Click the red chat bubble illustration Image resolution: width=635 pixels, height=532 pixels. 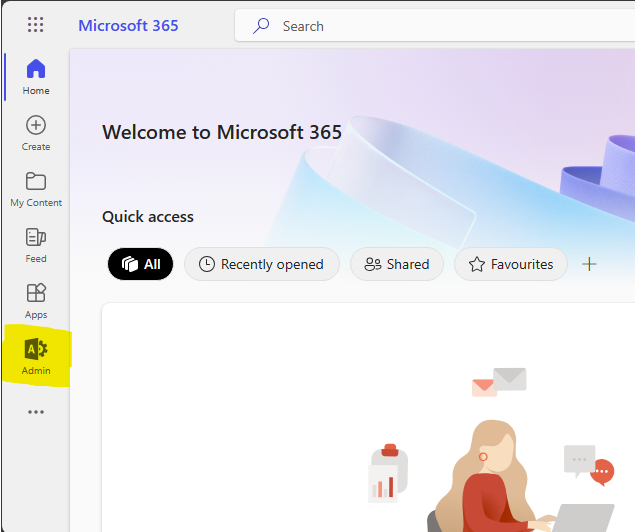[x=602, y=472]
